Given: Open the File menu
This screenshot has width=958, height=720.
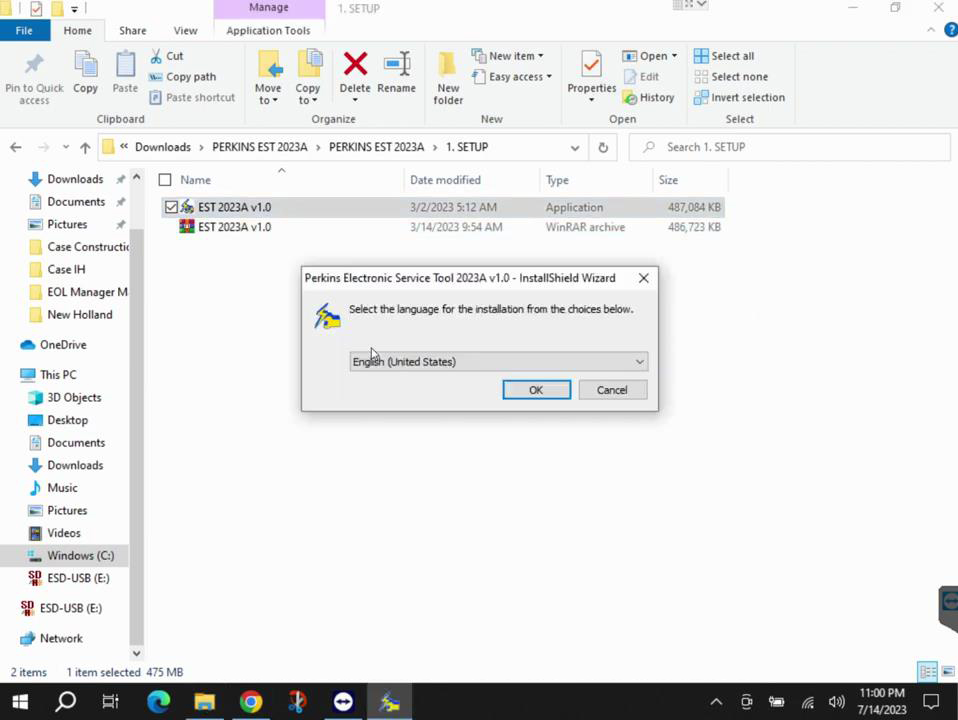Looking at the screenshot, I should click(x=24, y=31).
